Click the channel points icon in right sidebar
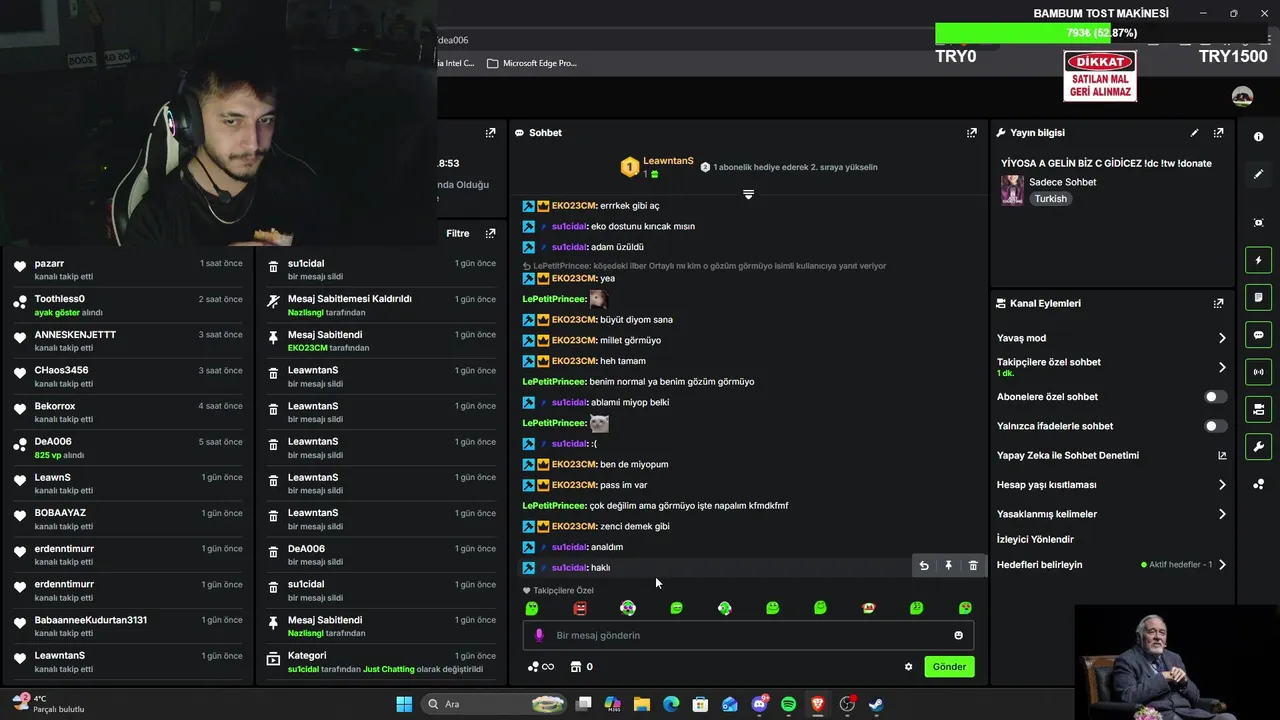The width and height of the screenshot is (1280, 720). pos(1258,484)
